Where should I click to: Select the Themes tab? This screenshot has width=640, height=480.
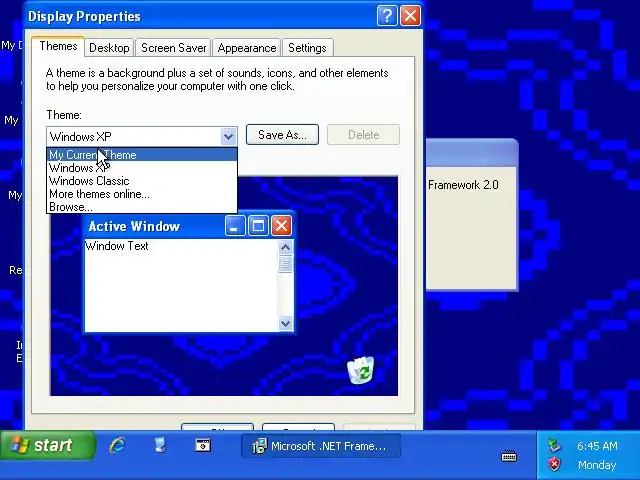click(58, 46)
